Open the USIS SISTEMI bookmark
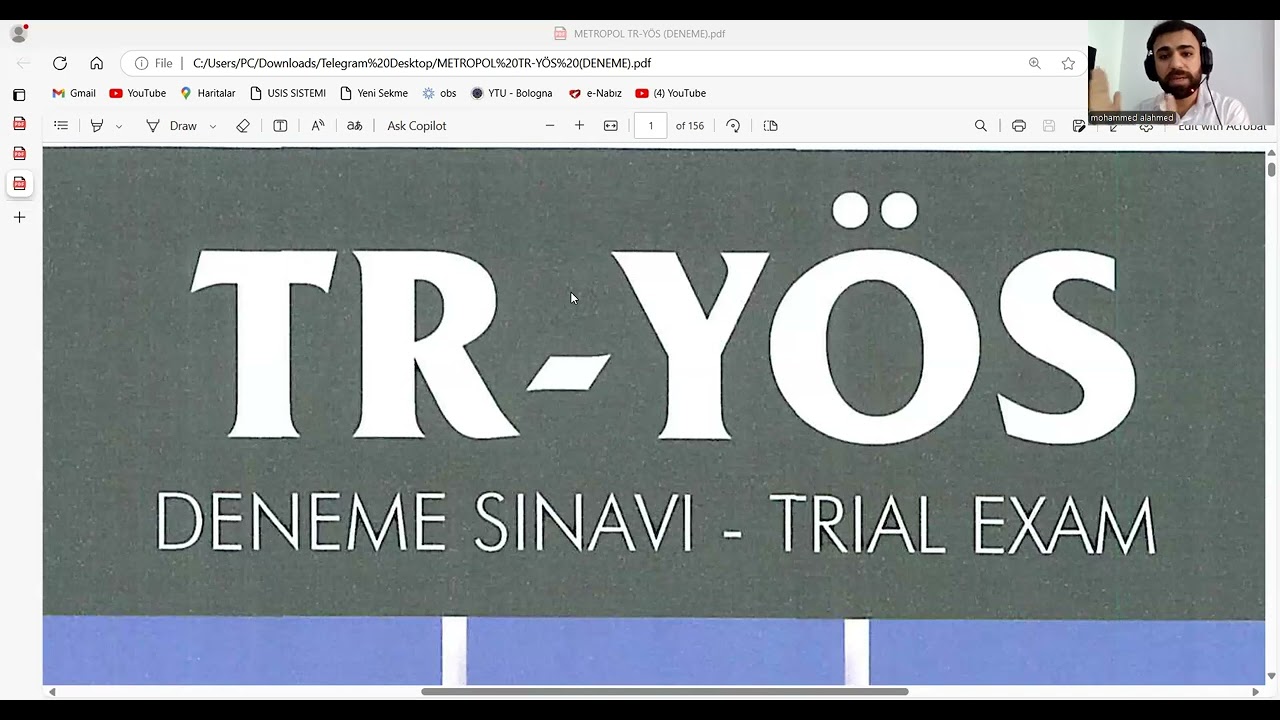 [x=288, y=93]
